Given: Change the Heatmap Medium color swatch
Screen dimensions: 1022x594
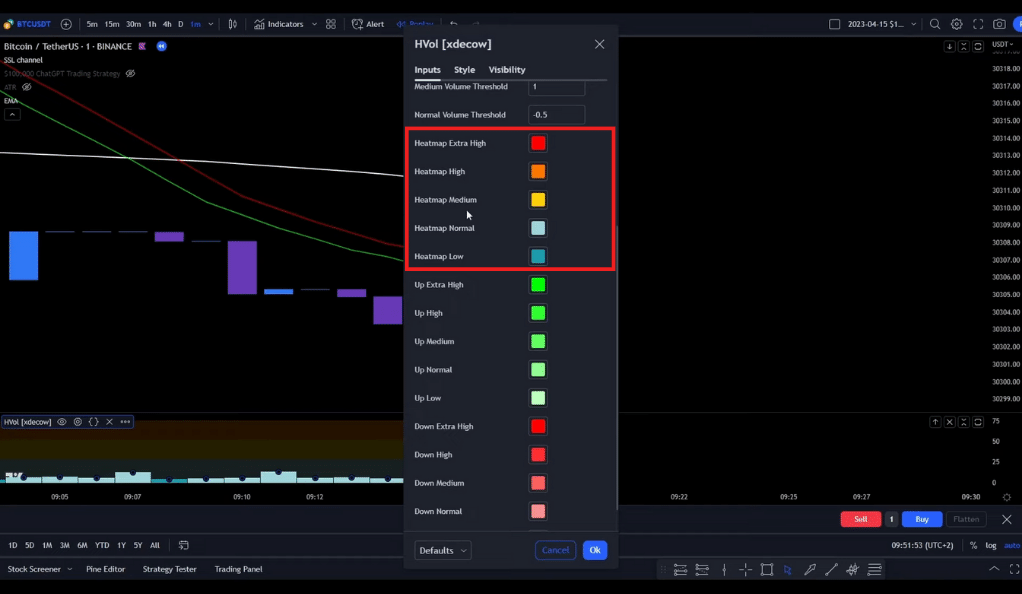Looking at the screenshot, I should click(x=538, y=200).
